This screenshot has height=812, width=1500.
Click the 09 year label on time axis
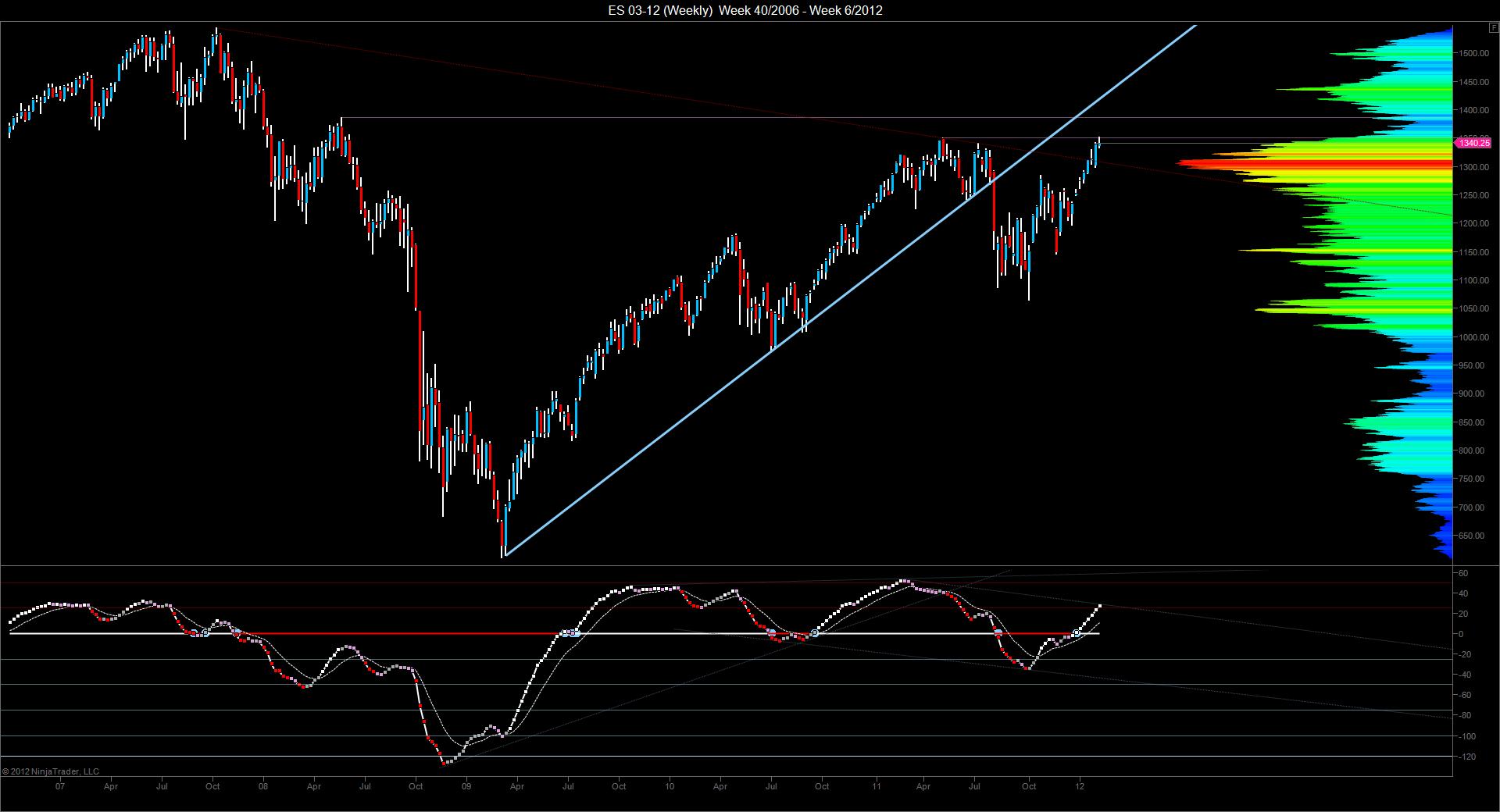(467, 786)
